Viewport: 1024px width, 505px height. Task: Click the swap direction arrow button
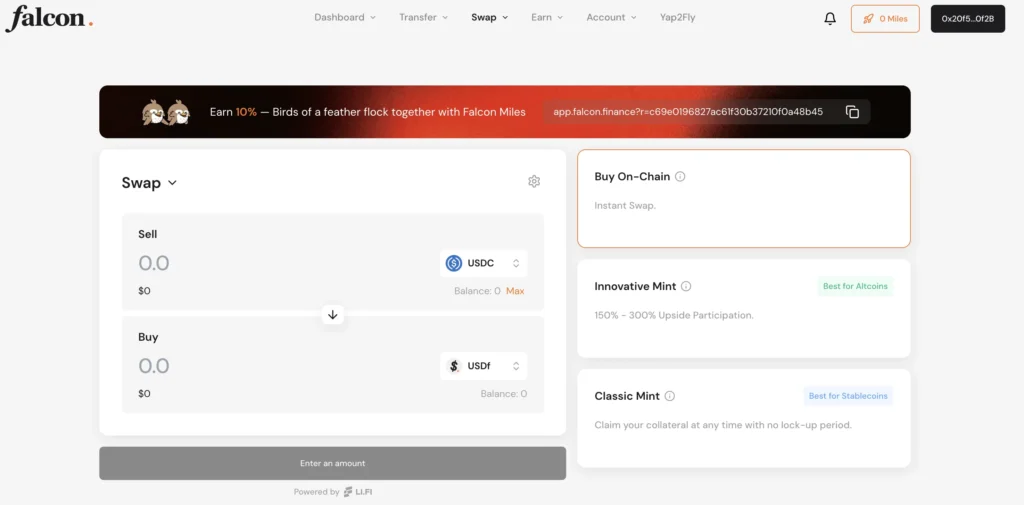[332, 315]
